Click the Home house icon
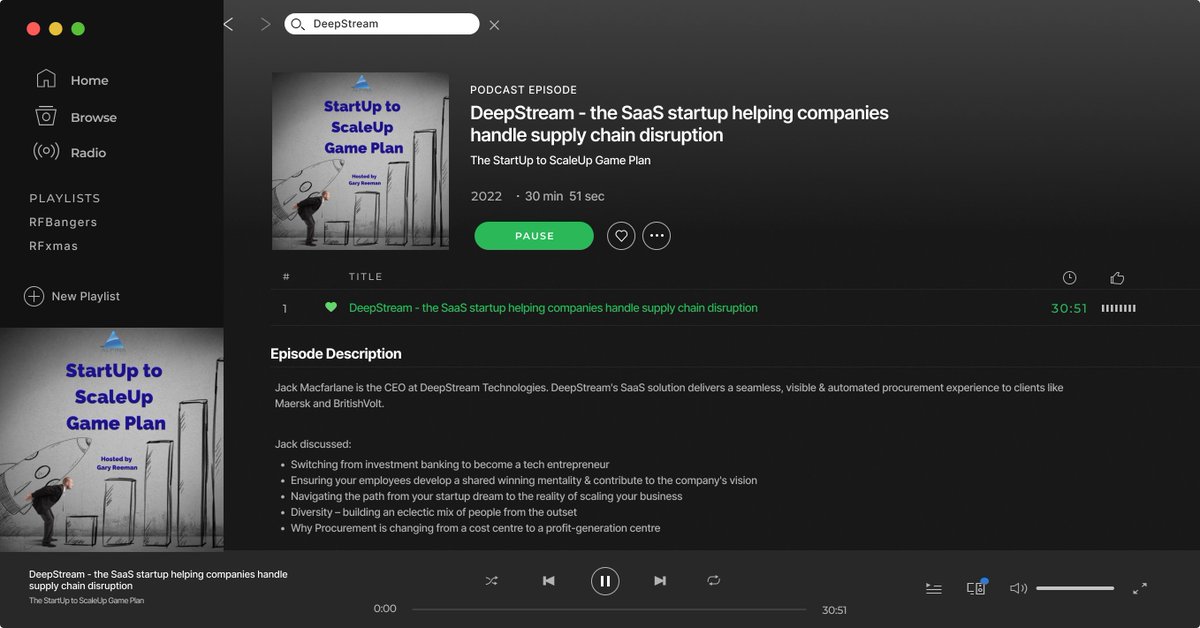This screenshot has width=1200, height=628. [46, 79]
